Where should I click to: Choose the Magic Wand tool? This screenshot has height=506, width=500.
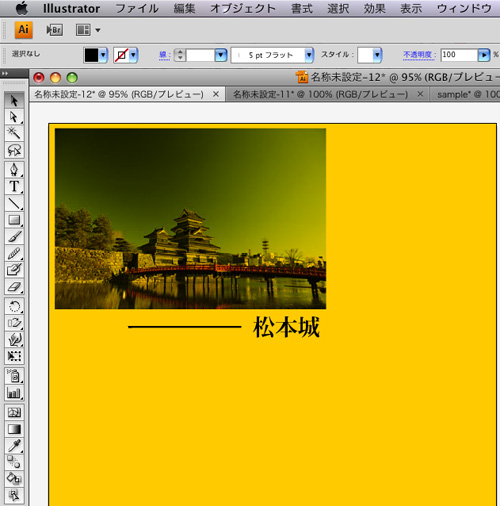point(14,133)
